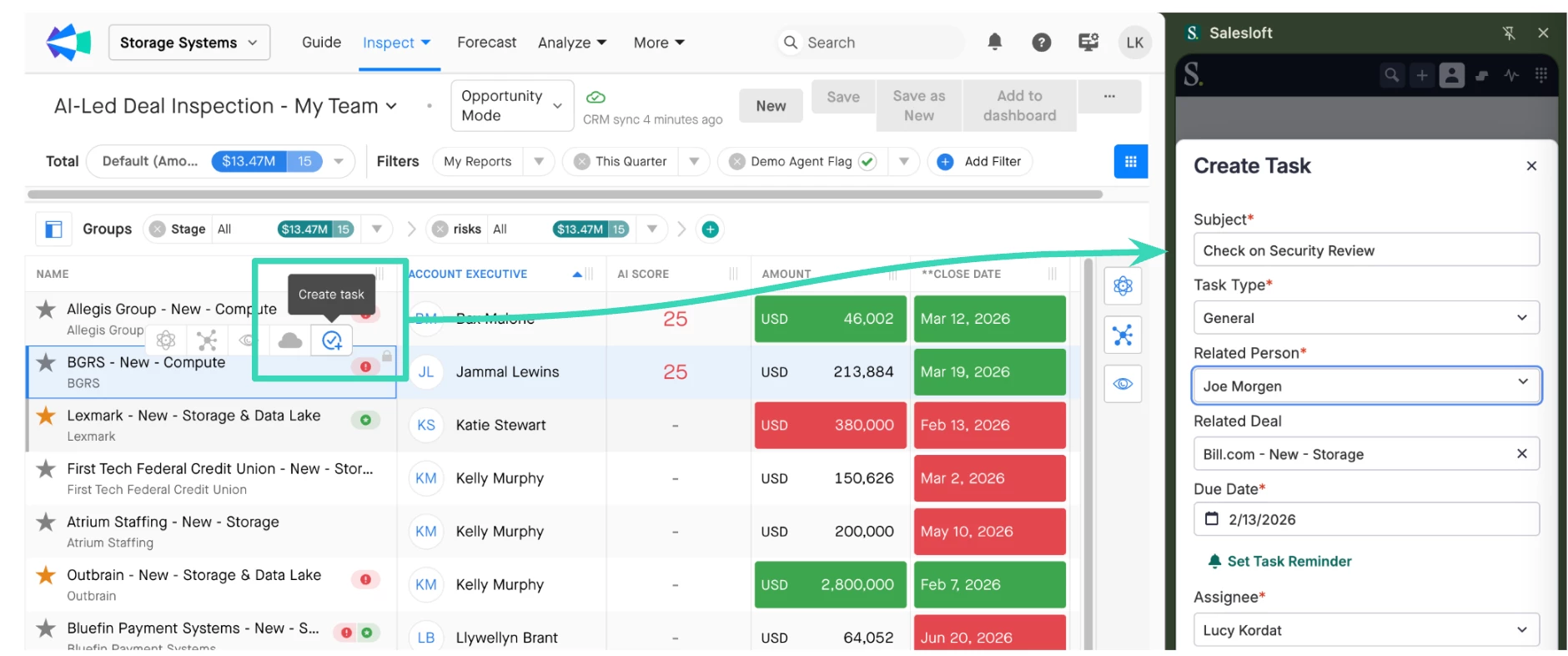Click the Salesloft S logo
1568x656 pixels.
pyautogui.click(x=1193, y=75)
